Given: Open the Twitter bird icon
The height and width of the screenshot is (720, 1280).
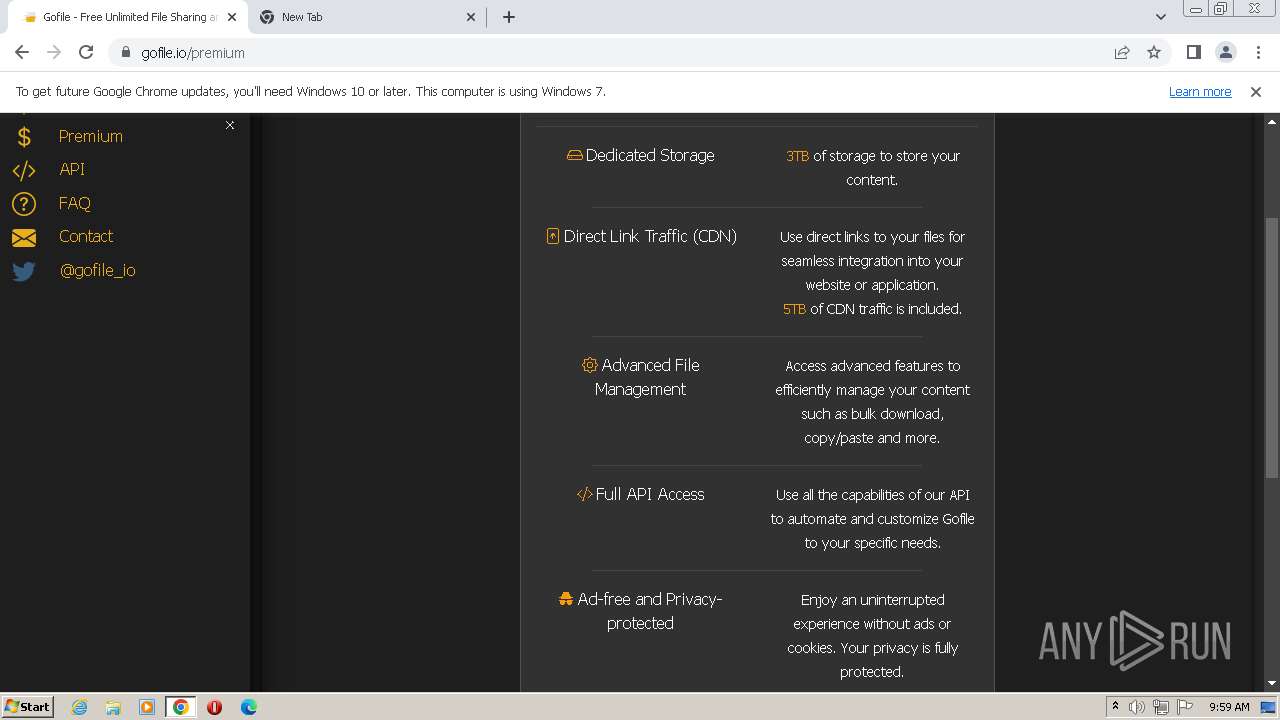Looking at the screenshot, I should pyautogui.click(x=24, y=271).
